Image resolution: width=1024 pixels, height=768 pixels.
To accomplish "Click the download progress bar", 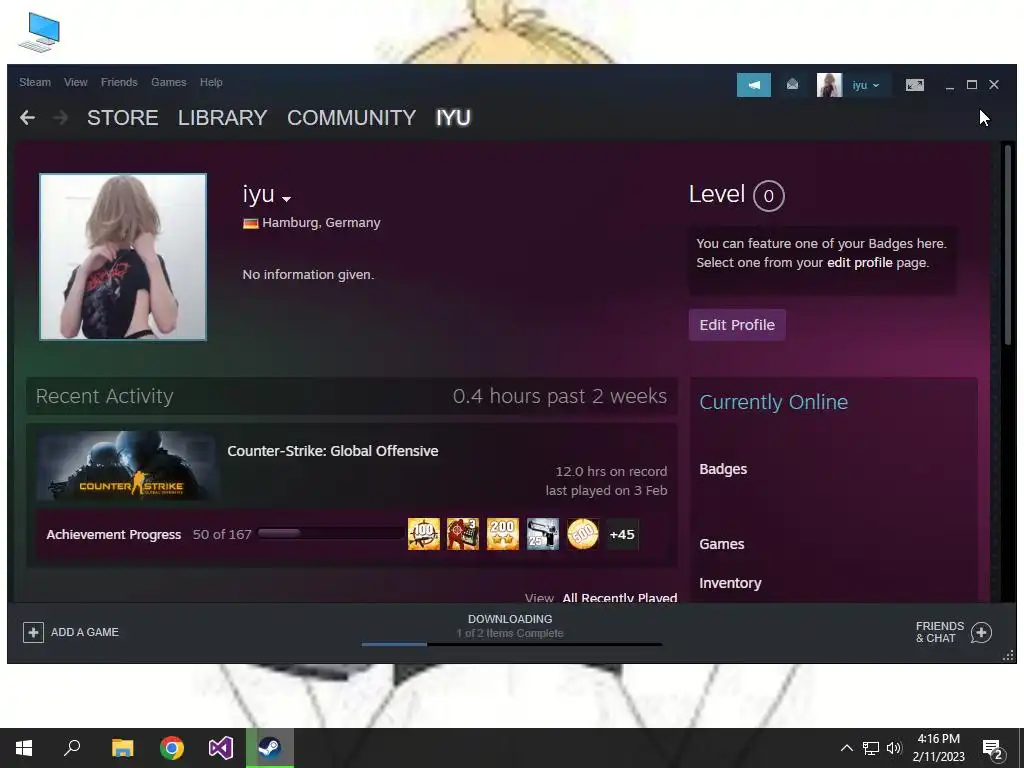I will [x=512, y=645].
